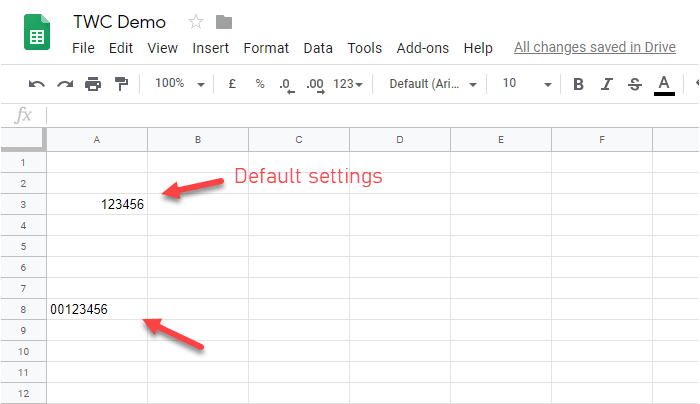
Task: Toggle strikethrough formatting
Action: (x=634, y=84)
